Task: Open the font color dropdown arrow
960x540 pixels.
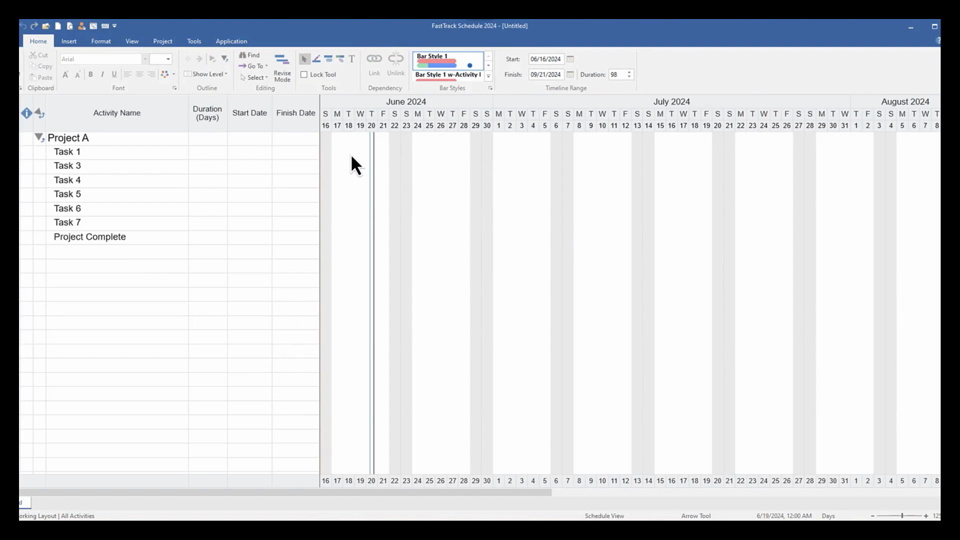Action: [x=174, y=74]
